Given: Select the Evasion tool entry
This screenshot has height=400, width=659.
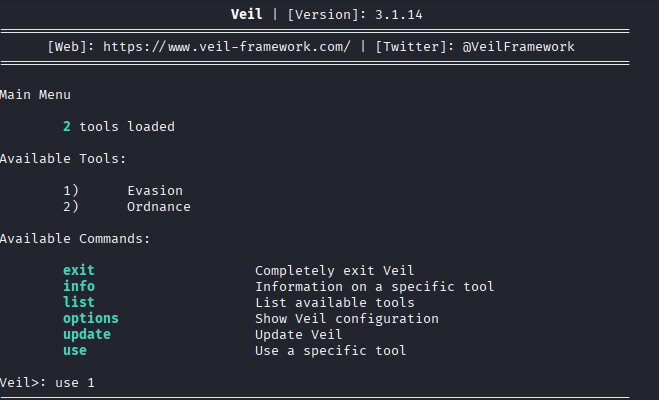Looking at the screenshot, I should [154, 191].
